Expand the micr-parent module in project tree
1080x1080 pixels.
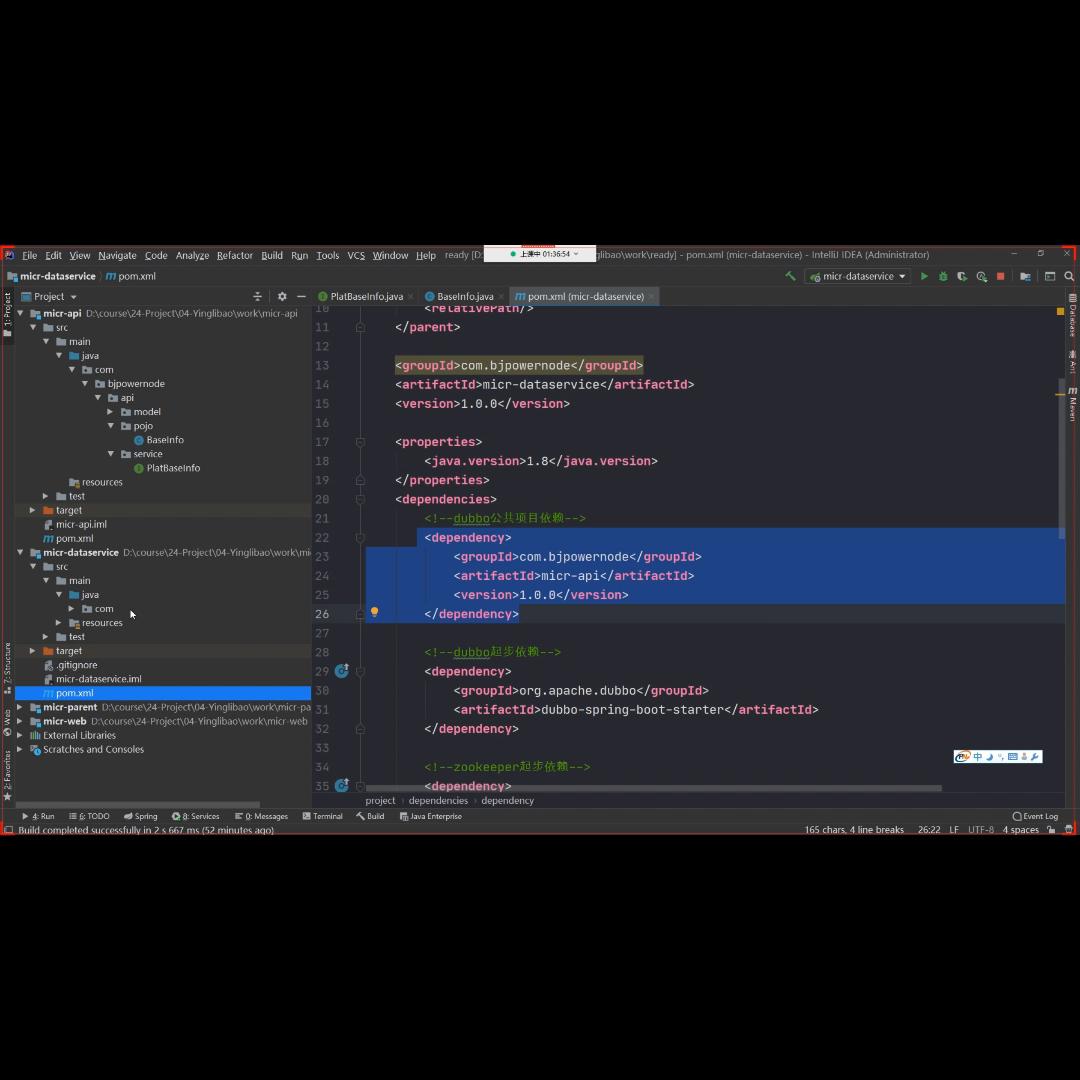(x=20, y=707)
